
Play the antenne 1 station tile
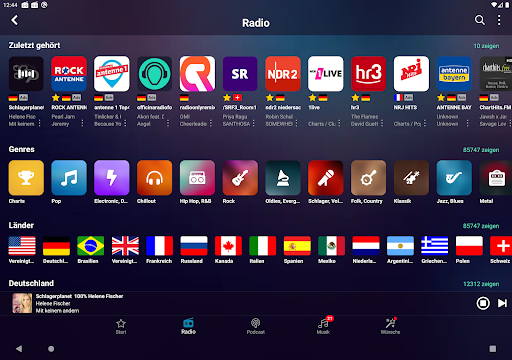[x=112, y=74]
